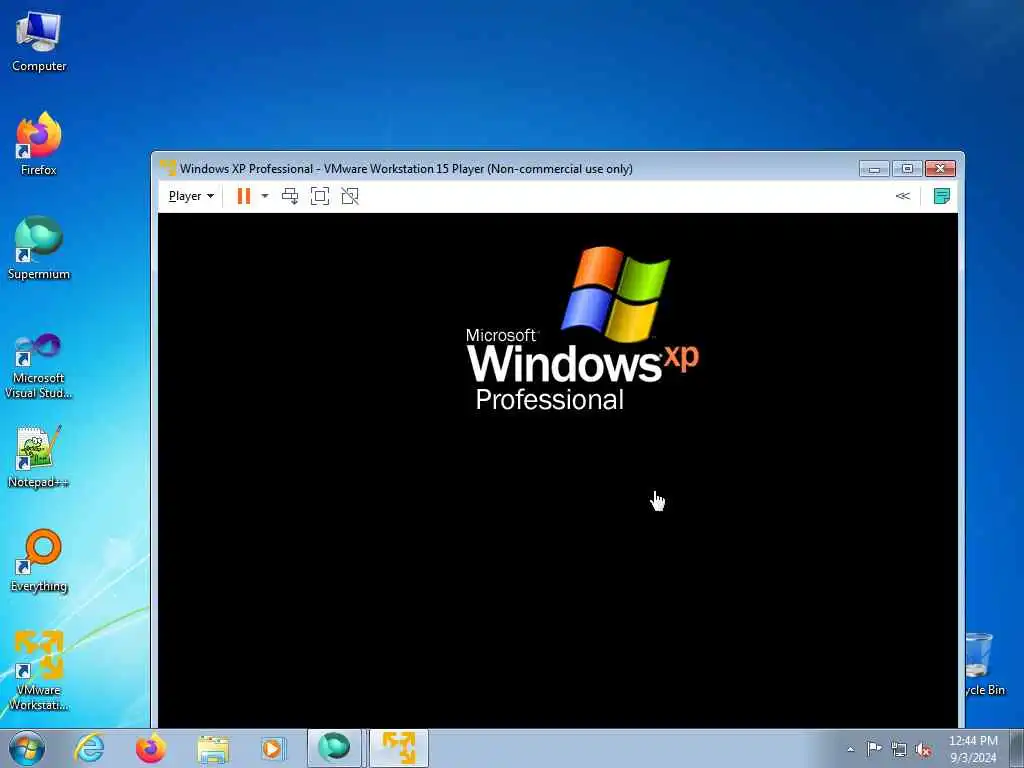
Task: Click the muted volume tray icon
Action: (923, 749)
